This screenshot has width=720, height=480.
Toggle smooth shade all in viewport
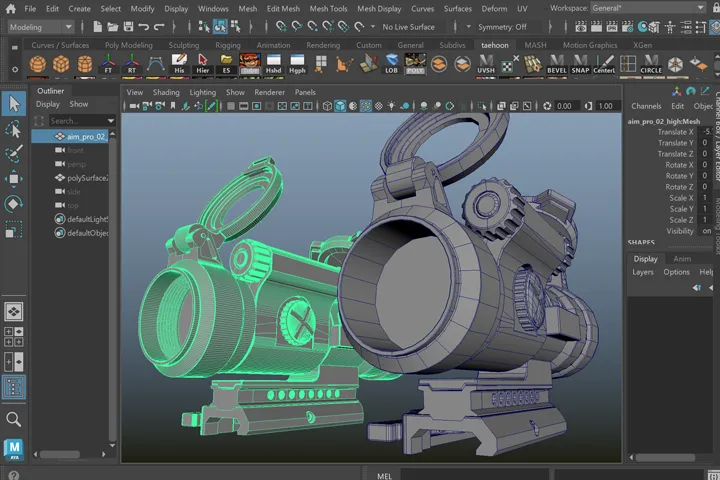pyautogui.click(x=340, y=106)
